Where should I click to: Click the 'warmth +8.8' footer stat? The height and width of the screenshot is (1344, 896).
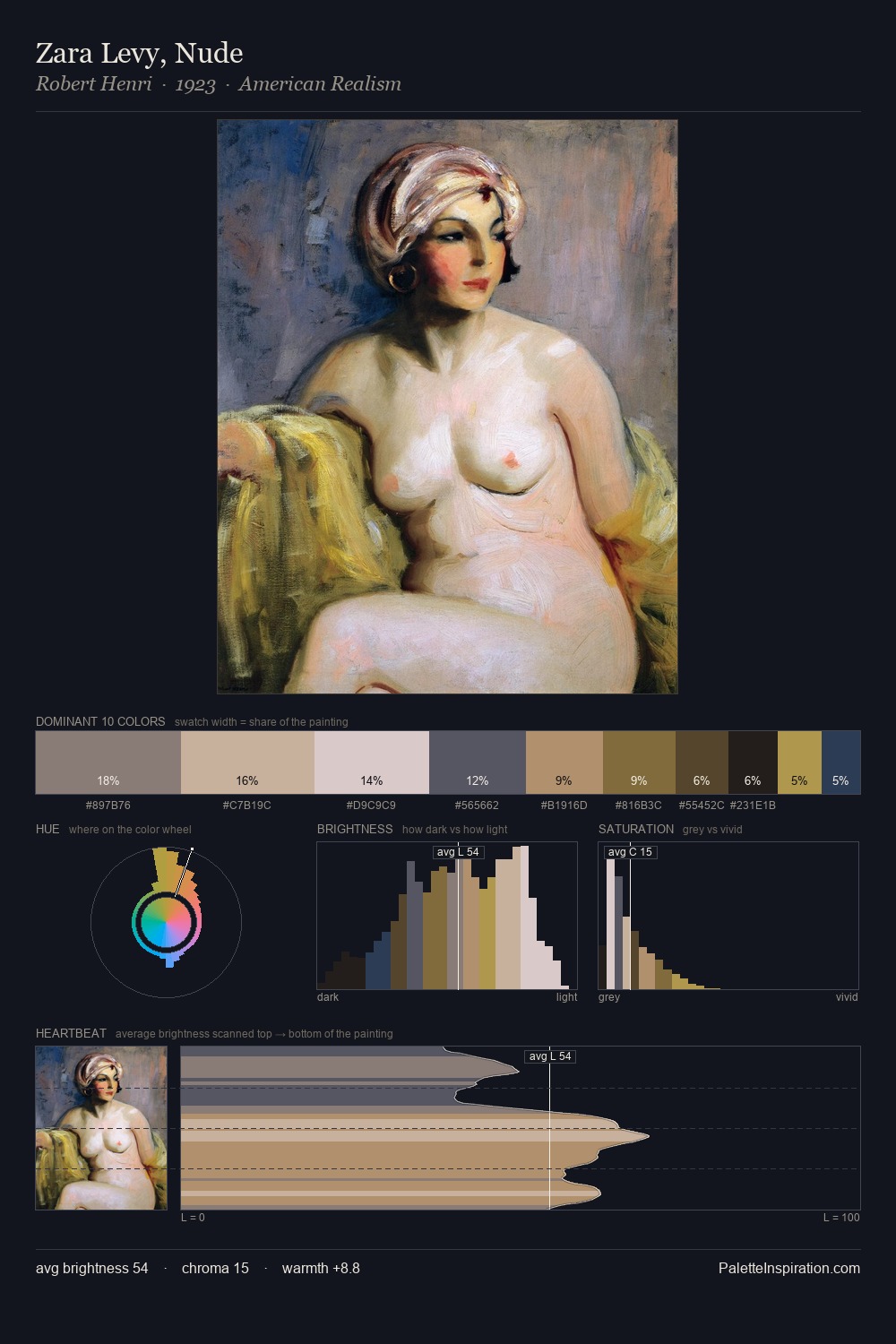pos(321,1268)
